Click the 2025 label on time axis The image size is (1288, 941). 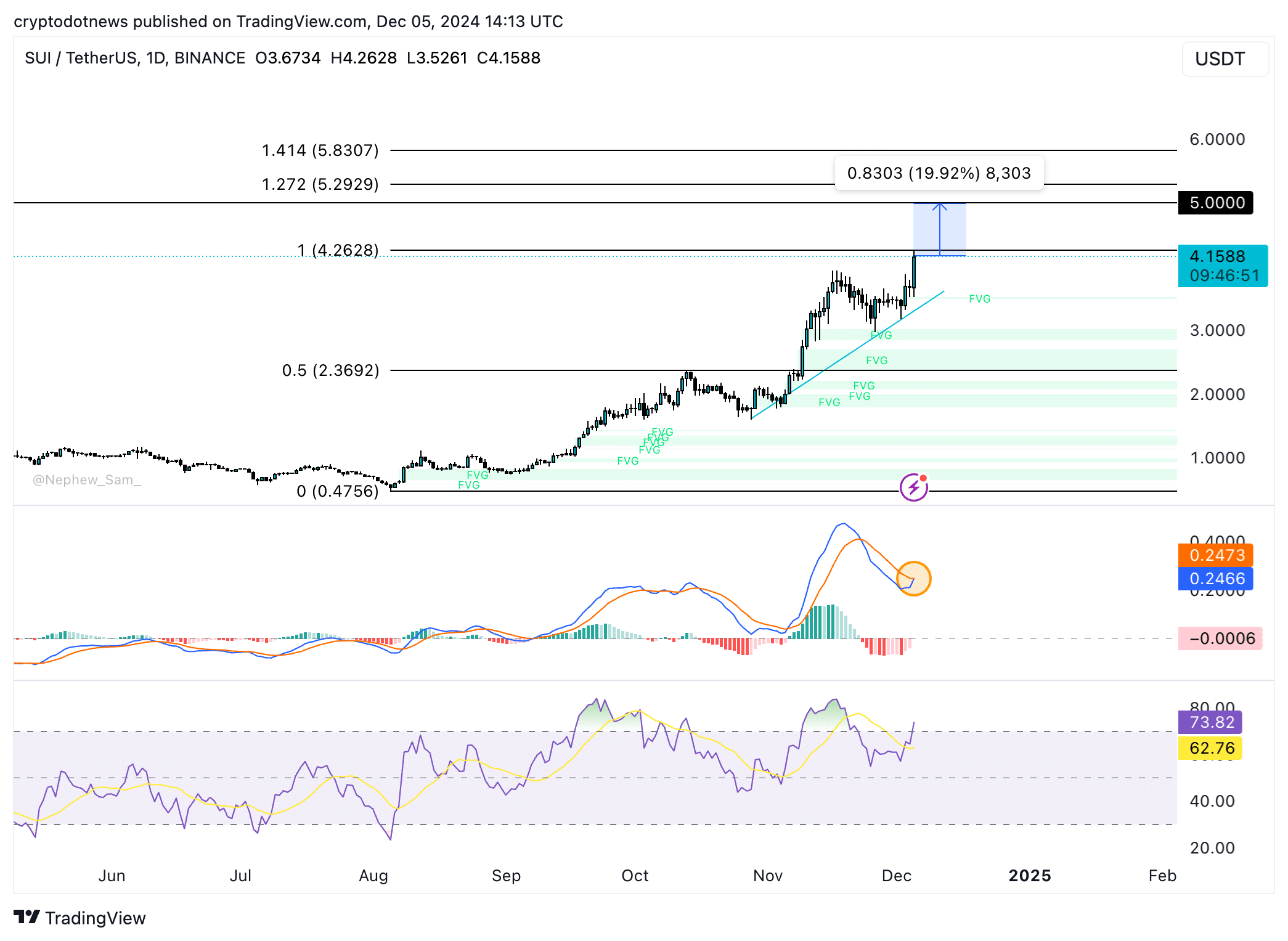1029,876
